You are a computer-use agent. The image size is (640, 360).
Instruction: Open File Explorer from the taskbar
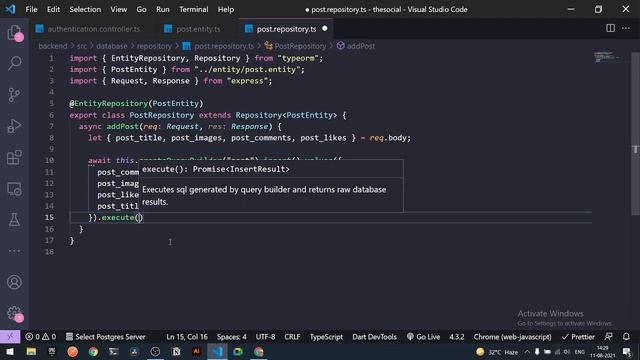31,352
